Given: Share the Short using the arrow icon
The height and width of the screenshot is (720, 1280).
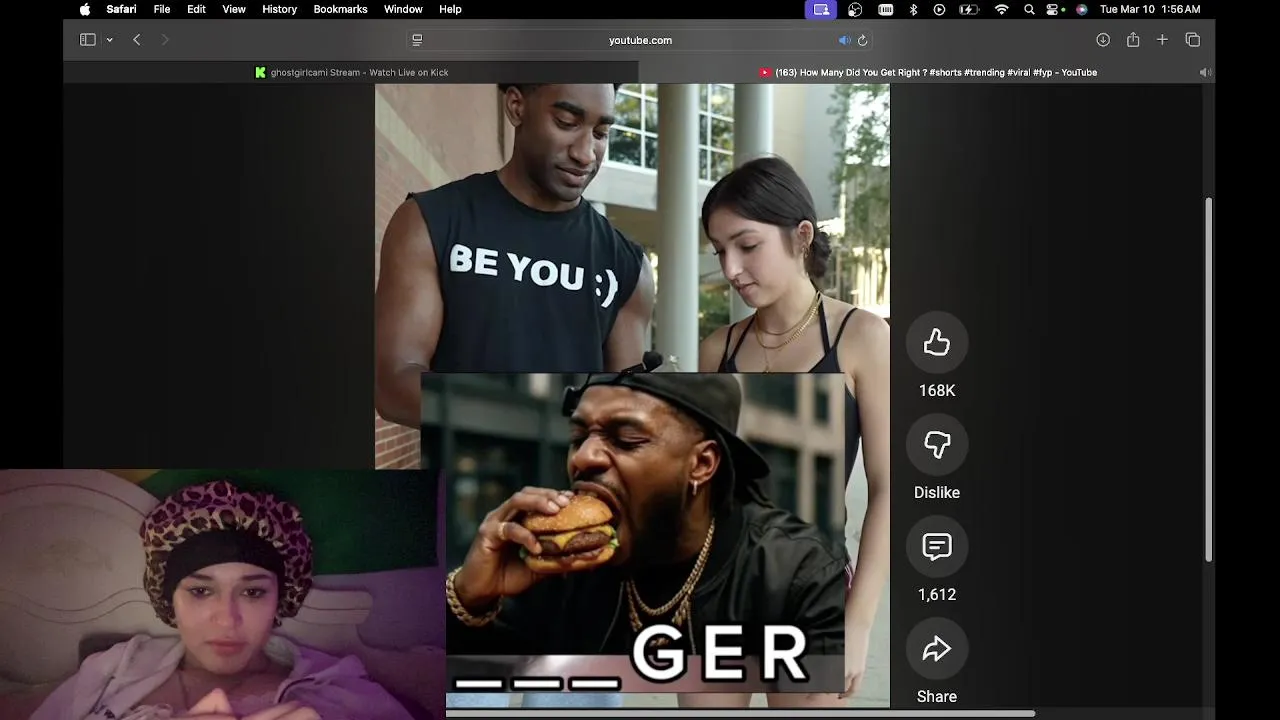Looking at the screenshot, I should (937, 649).
